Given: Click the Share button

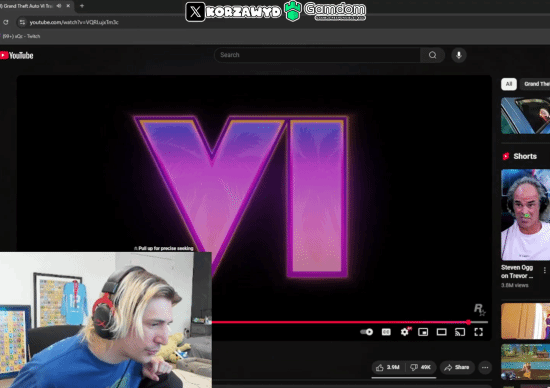Looking at the screenshot, I should (457, 367).
